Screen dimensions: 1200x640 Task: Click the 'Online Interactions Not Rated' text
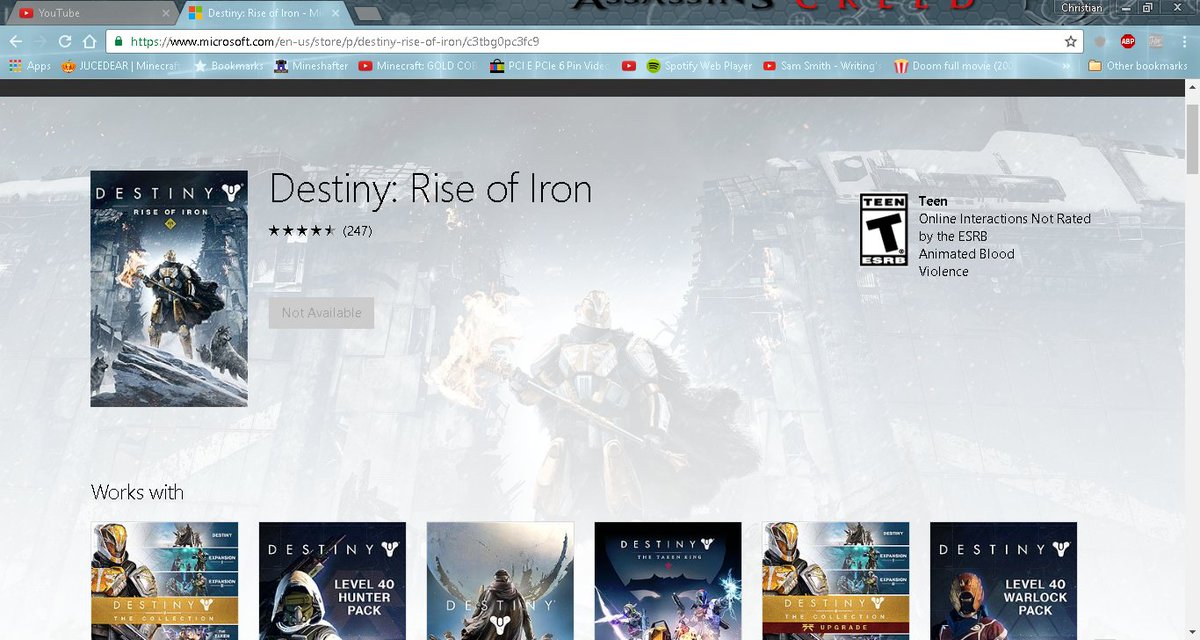click(1005, 218)
